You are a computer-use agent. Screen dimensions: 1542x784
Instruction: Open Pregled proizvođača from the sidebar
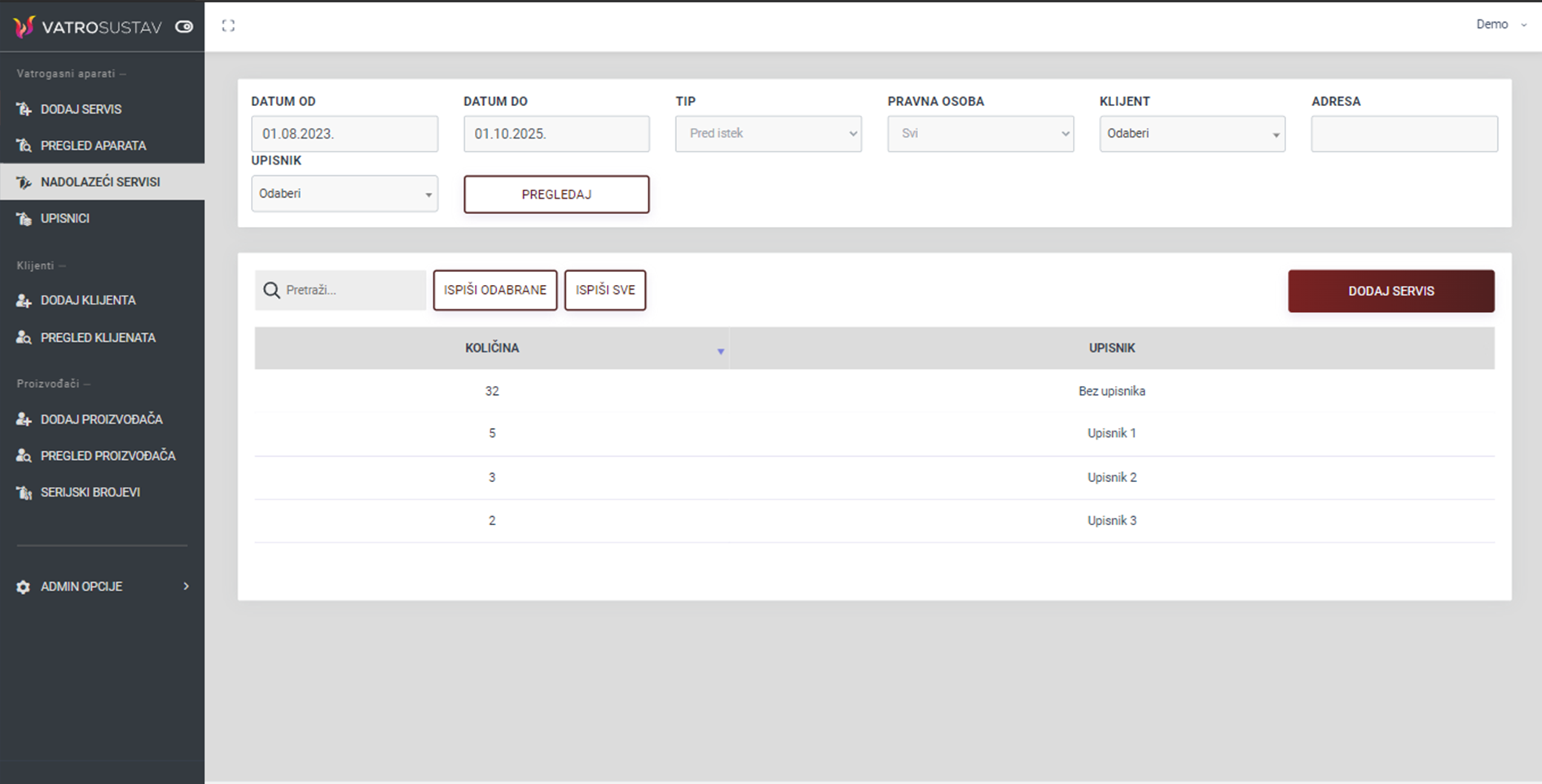click(108, 456)
